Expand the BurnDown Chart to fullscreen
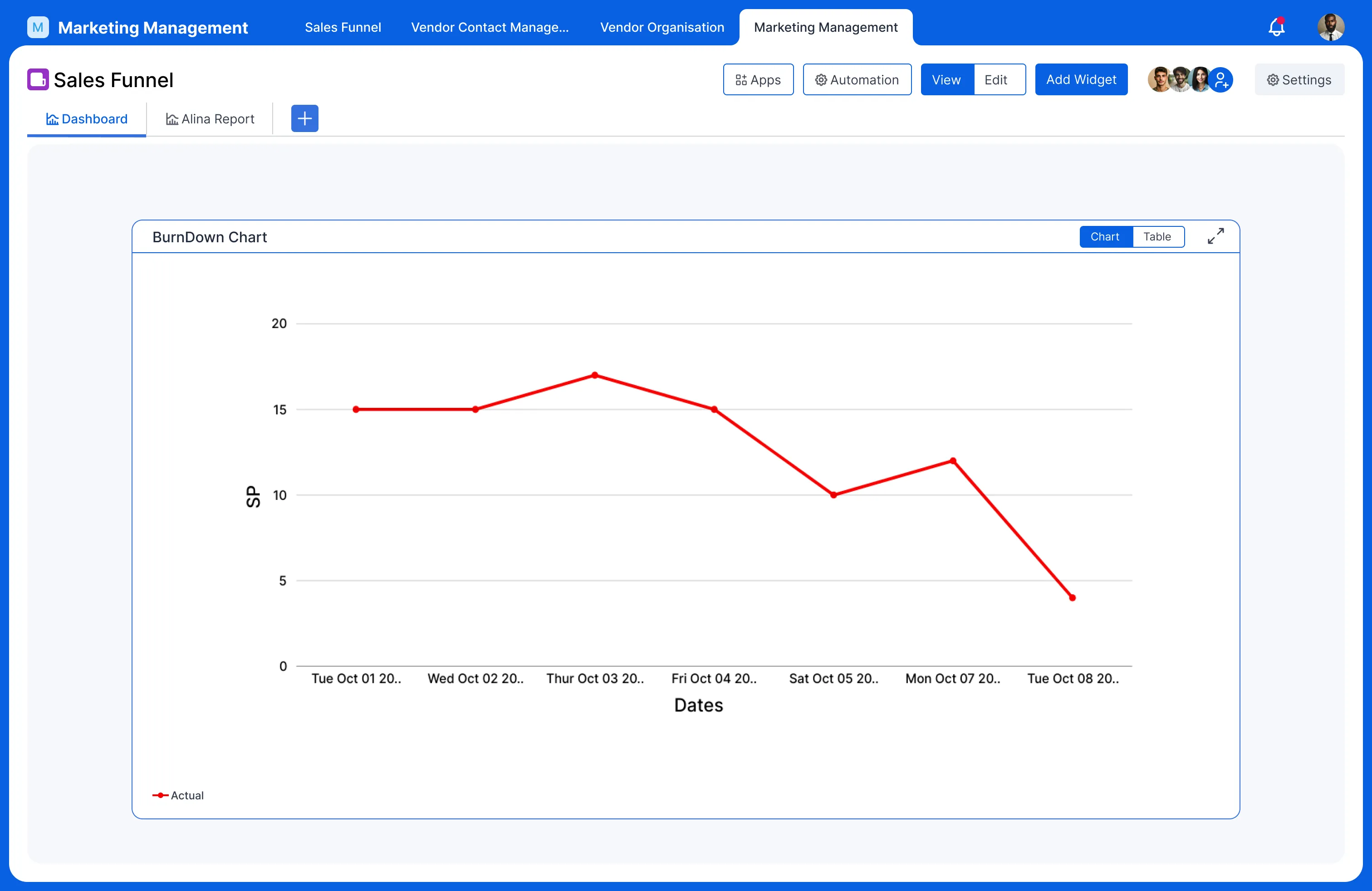1372x891 pixels. pos(1216,236)
